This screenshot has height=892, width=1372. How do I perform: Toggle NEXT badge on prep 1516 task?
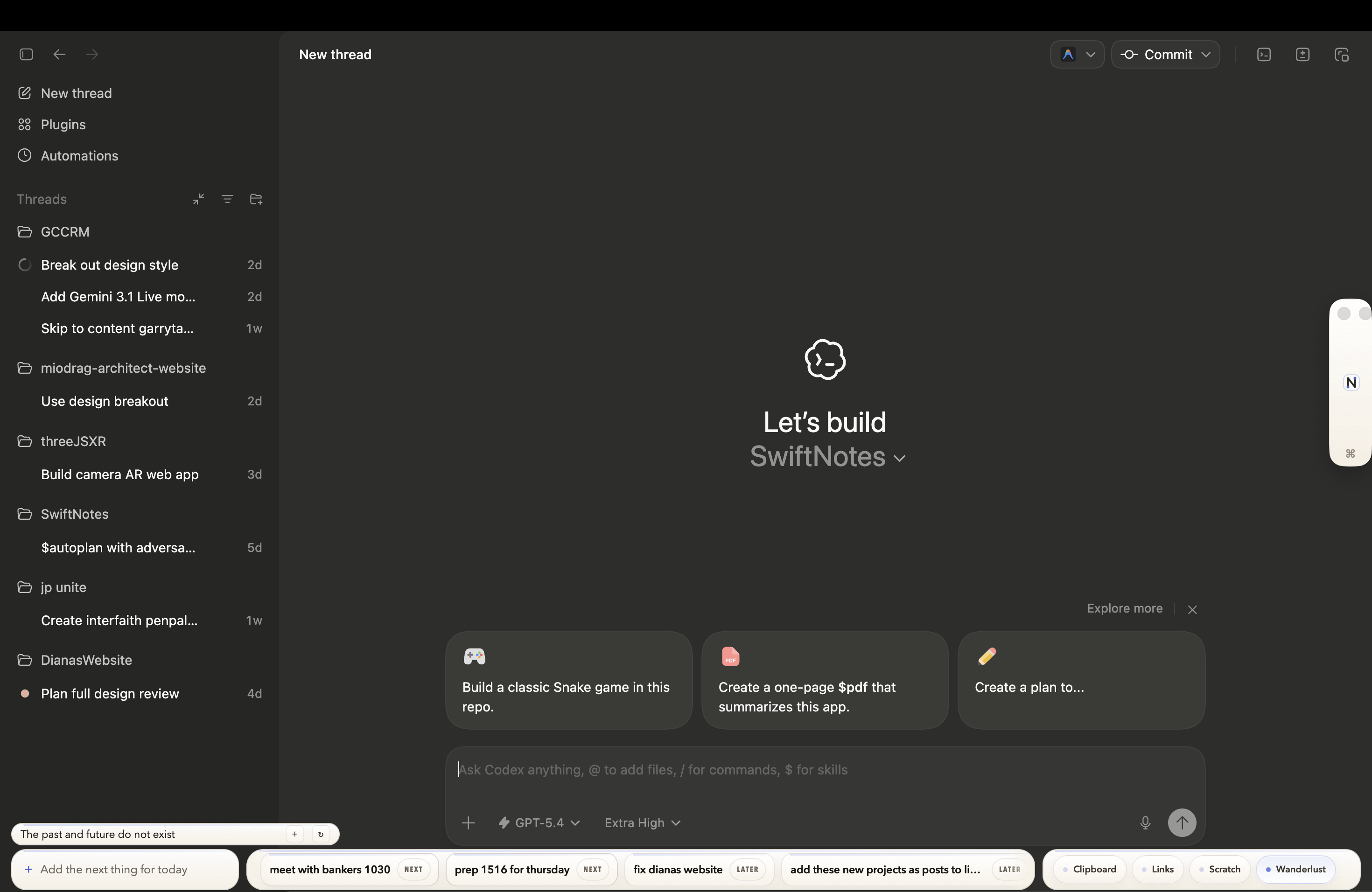pos(592,869)
